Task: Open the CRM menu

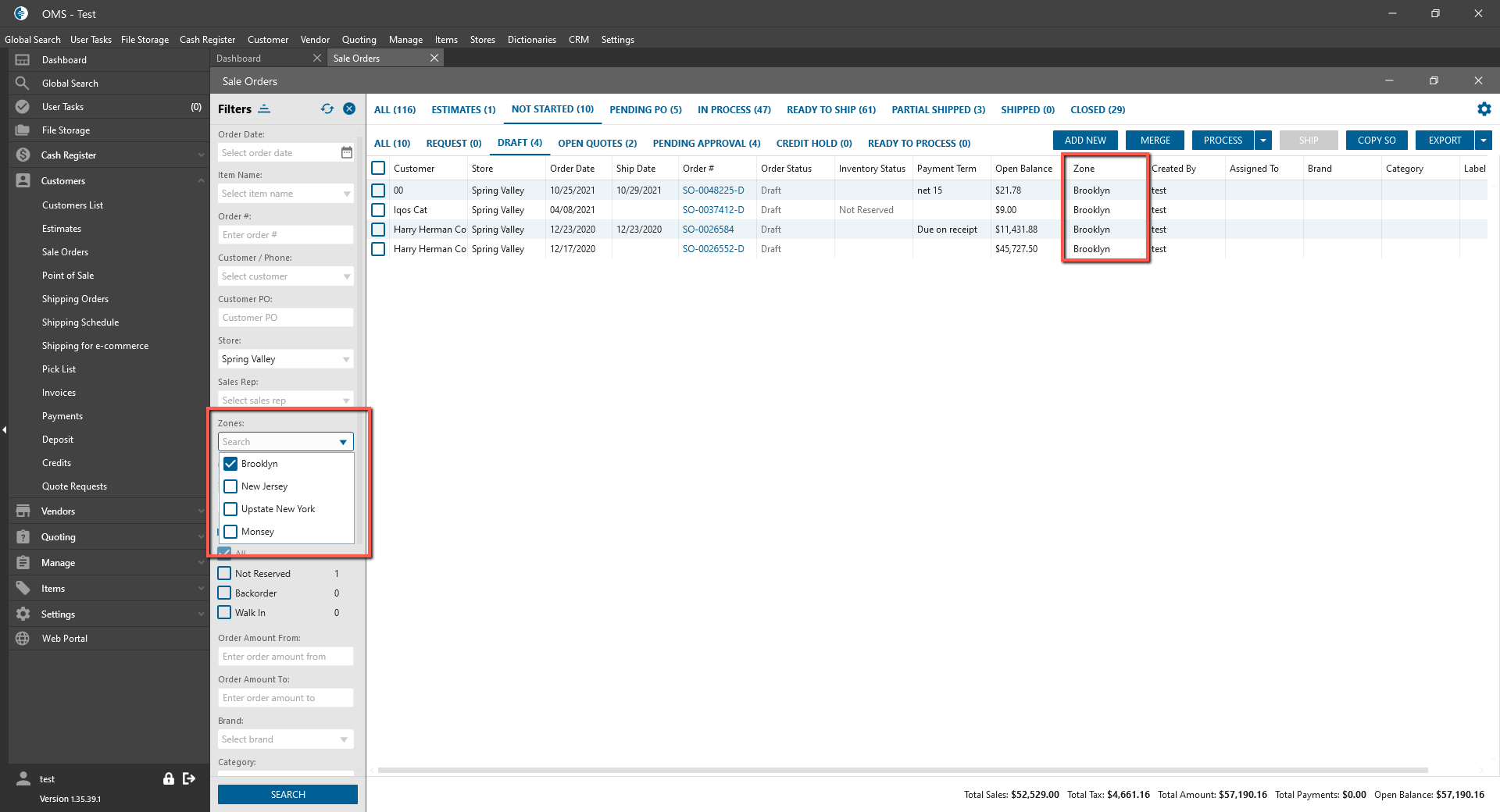Action: [x=579, y=40]
